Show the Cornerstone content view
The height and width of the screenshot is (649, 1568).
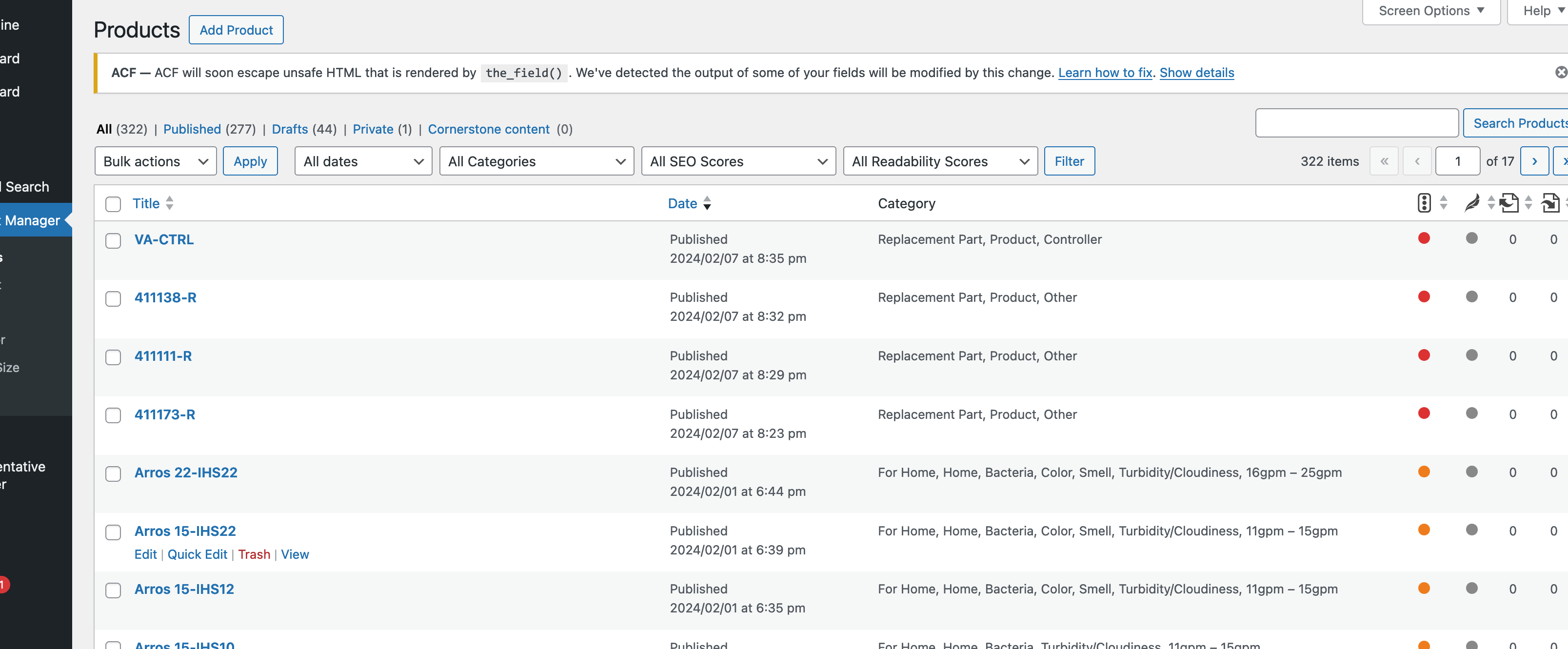(x=488, y=129)
